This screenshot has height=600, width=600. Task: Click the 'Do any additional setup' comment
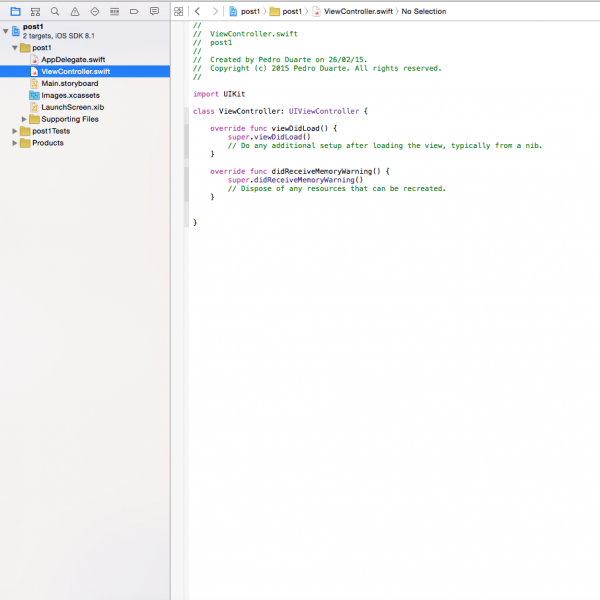tap(385, 146)
